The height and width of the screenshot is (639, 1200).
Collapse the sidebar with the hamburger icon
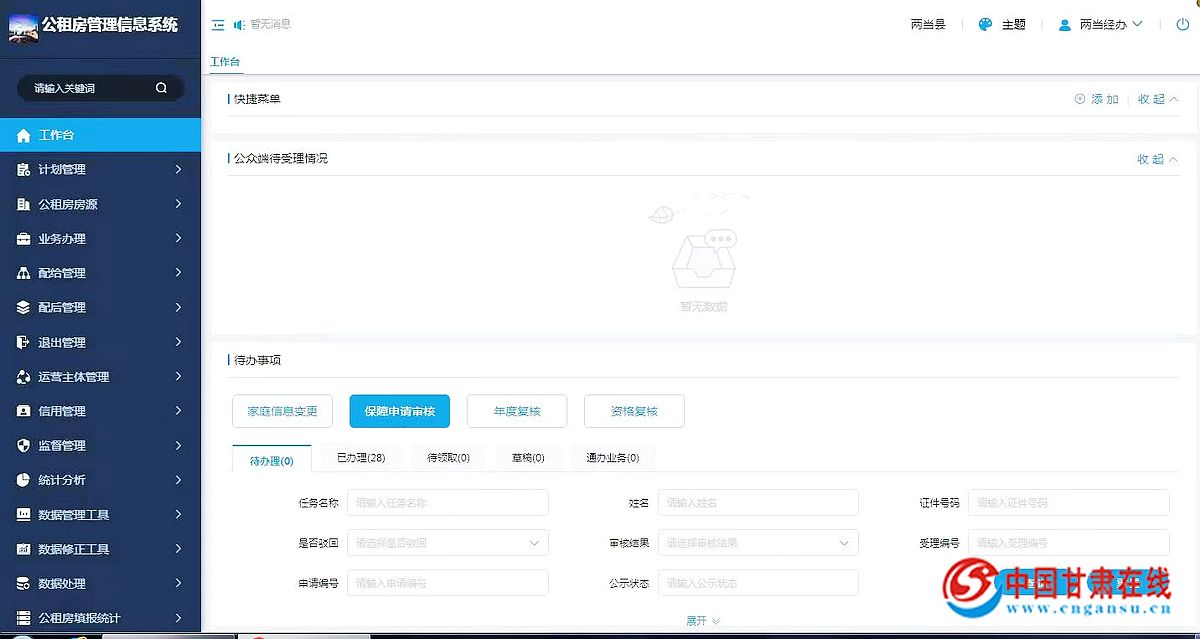[x=217, y=24]
